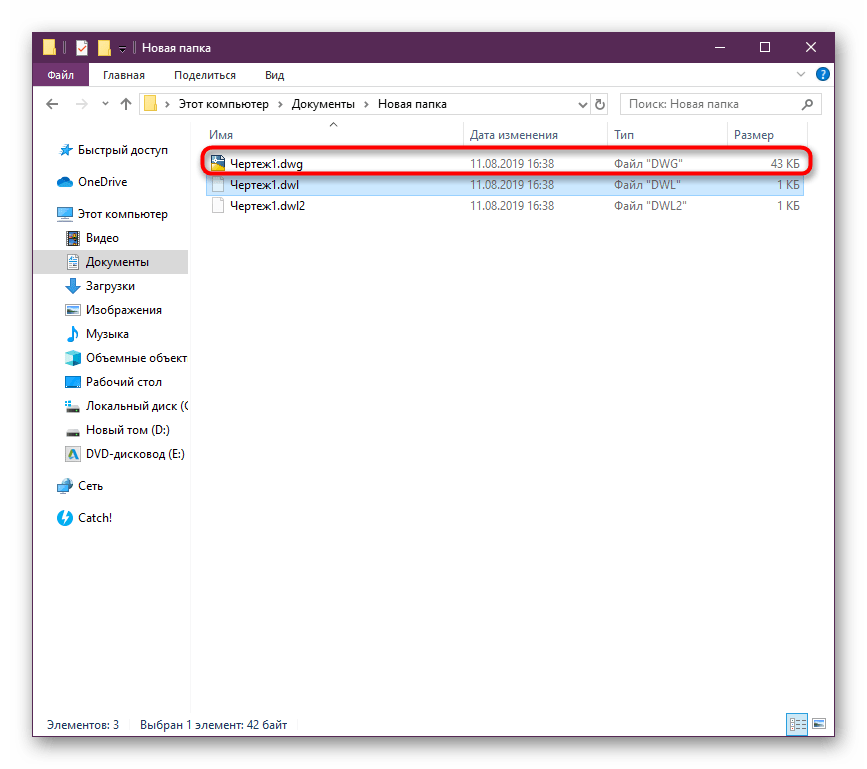Switch to details view icon

(x=797, y=724)
